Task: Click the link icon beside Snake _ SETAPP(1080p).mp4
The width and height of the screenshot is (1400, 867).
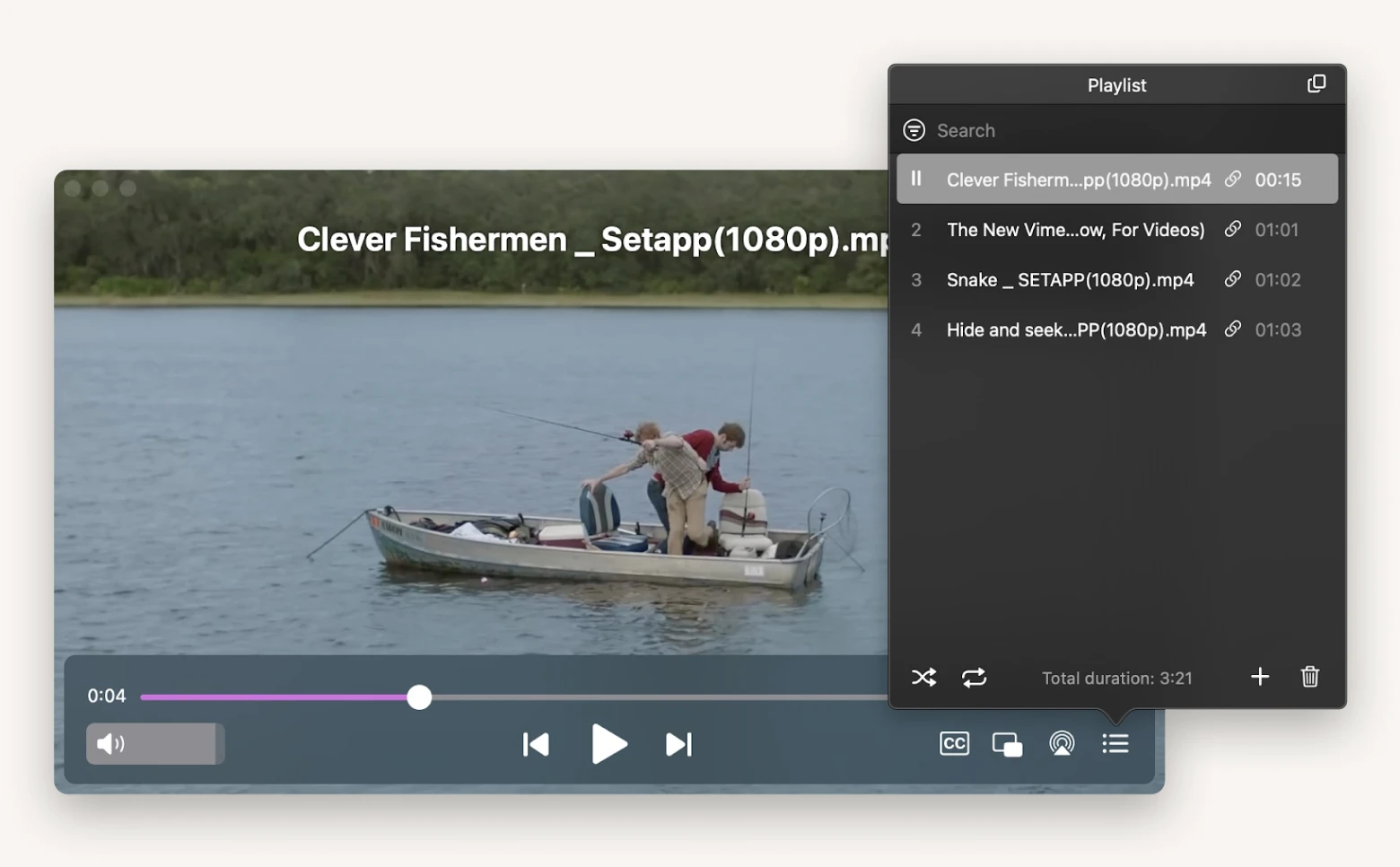Action: point(1232,279)
